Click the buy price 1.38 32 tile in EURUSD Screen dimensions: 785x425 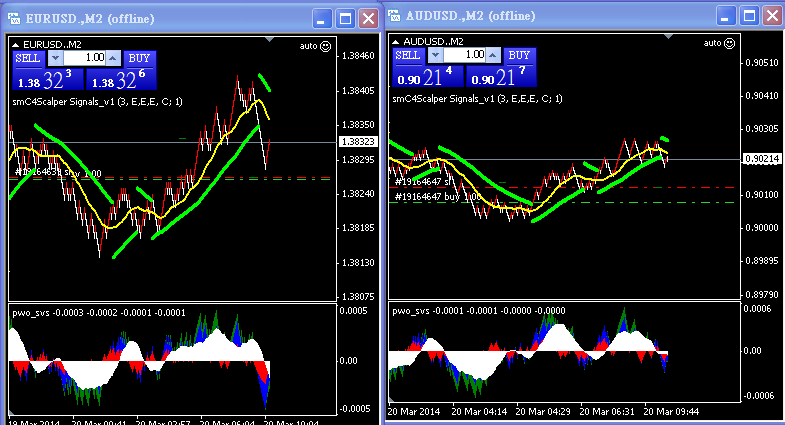121,80
